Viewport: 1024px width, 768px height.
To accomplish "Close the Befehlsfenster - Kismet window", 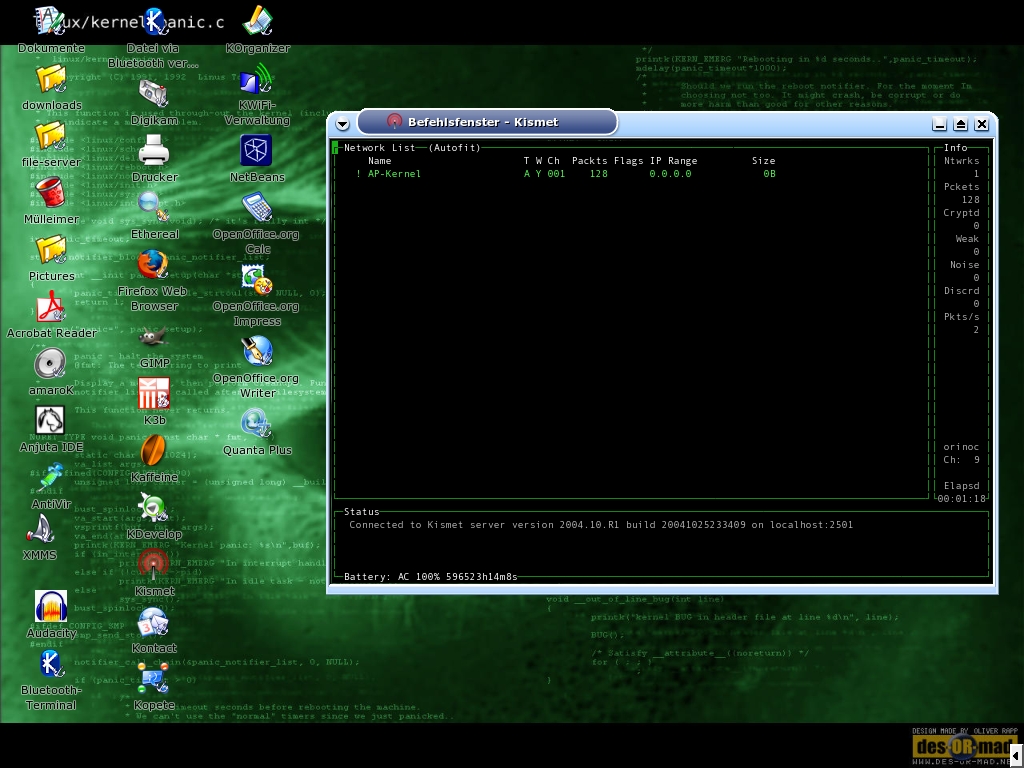I will click(x=982, y=123).
